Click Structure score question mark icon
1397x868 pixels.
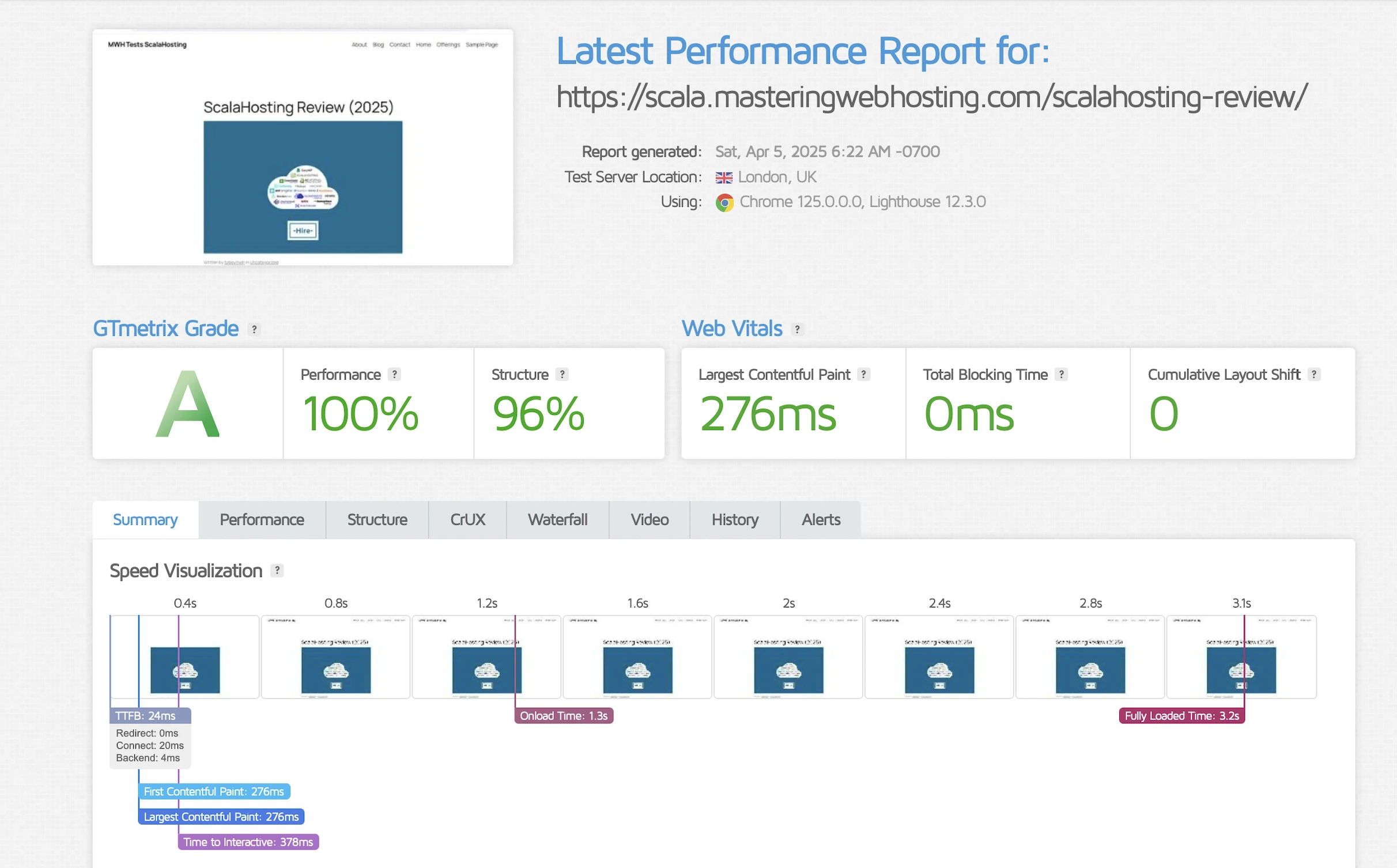tap(562, 374)
